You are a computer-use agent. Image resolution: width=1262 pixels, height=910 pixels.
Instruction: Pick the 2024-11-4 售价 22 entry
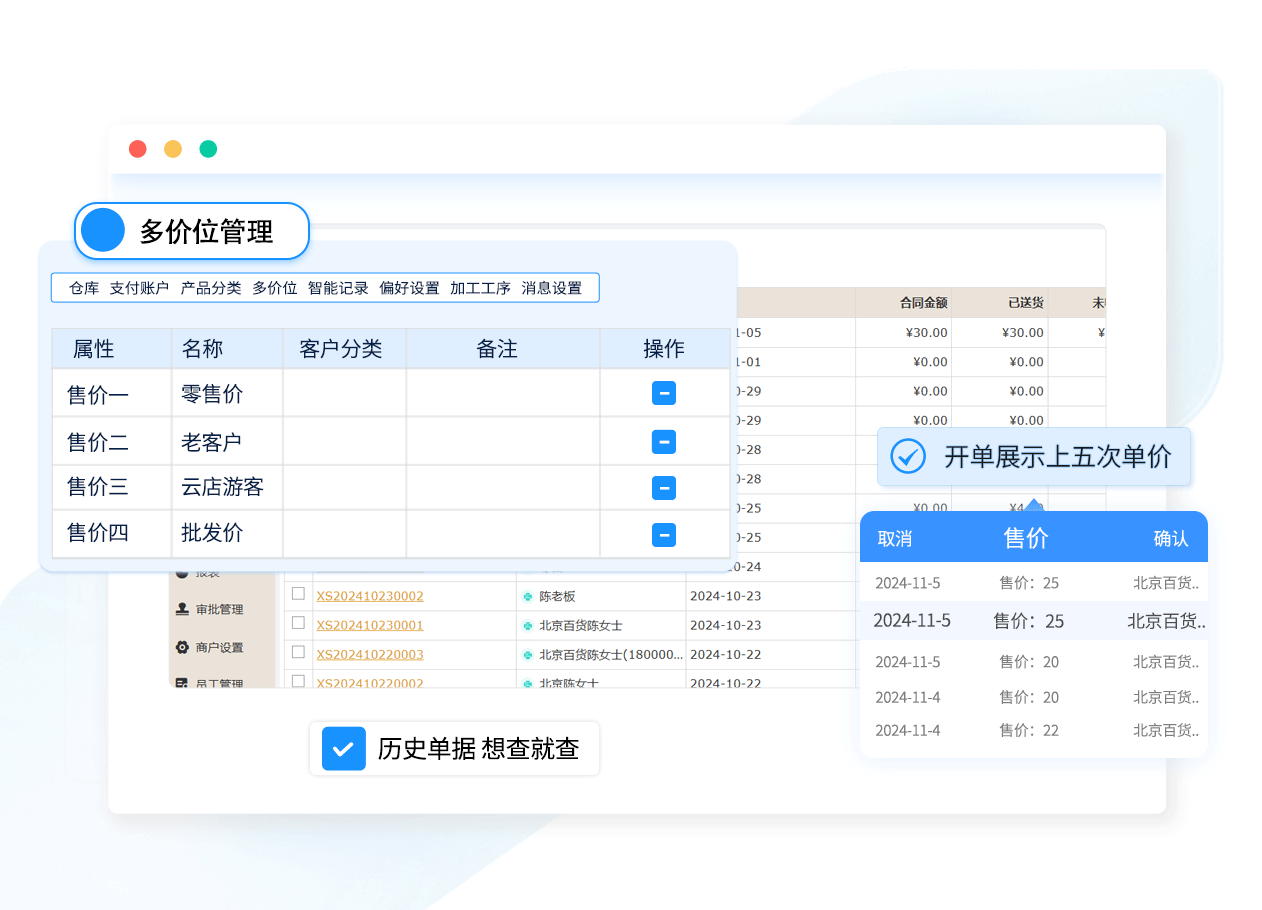click(x=1033, y=730)
